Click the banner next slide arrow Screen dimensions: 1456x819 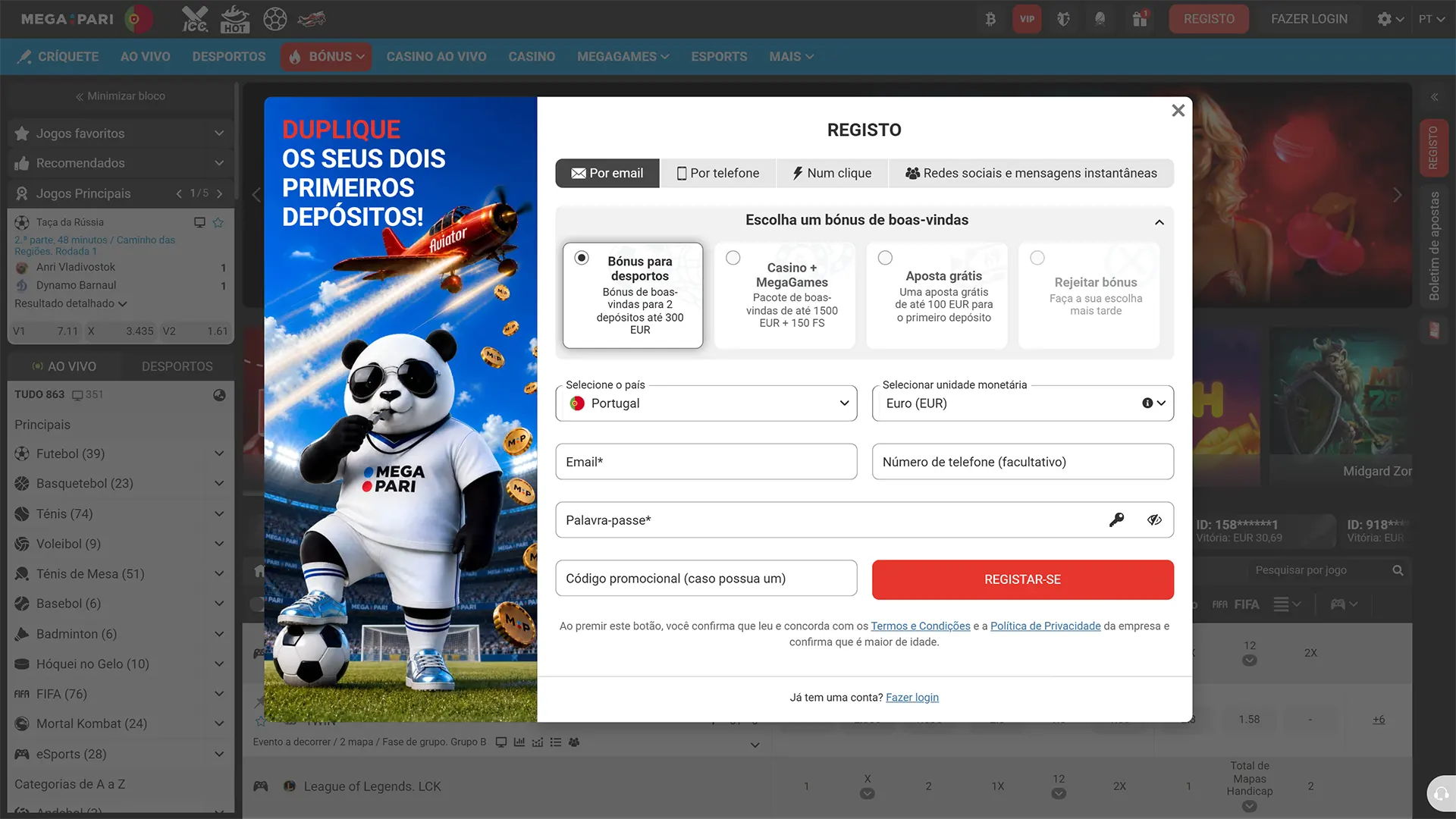(x=1397, y=195)
